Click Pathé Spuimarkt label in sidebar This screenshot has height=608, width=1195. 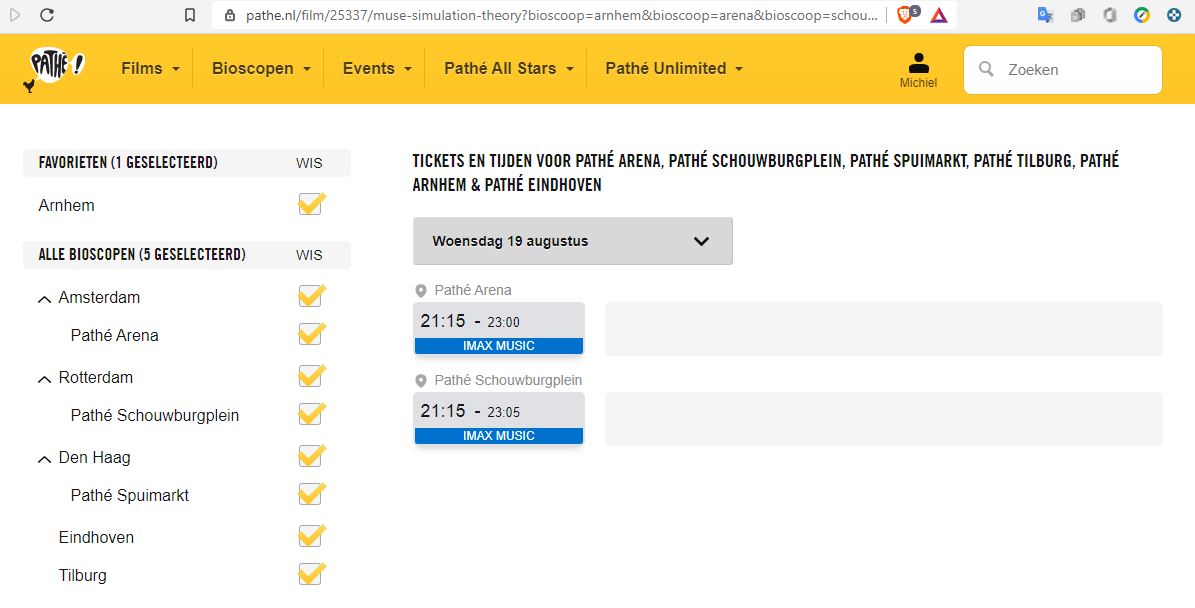pos(130,495)
